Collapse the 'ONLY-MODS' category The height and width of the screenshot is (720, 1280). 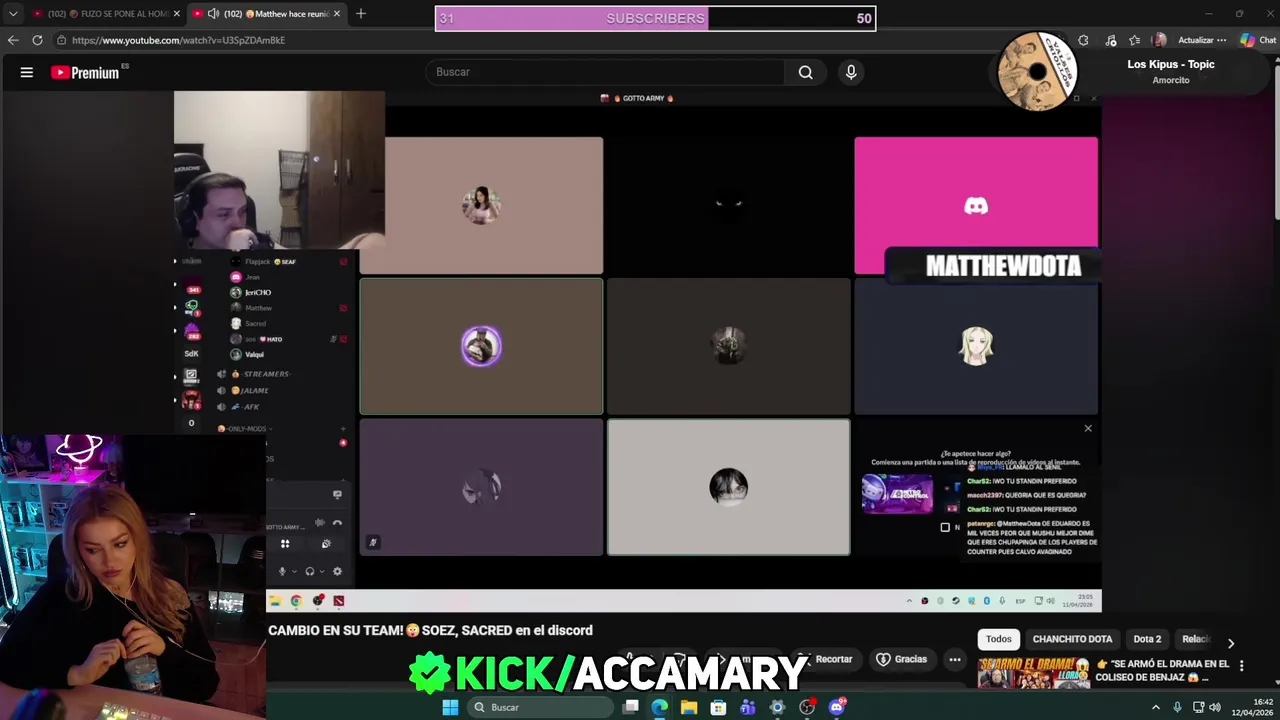click(245, 428)
